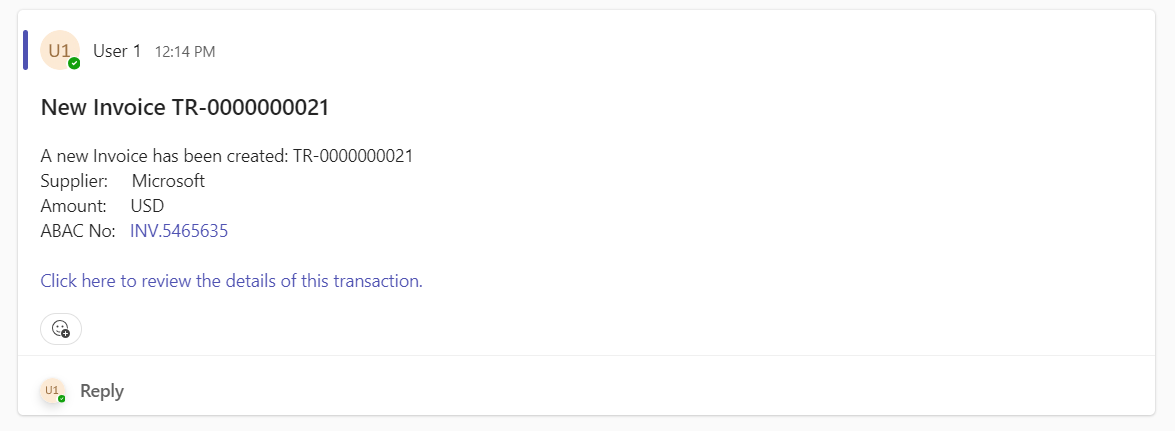
Task: Click the TR-0000000021 number in the message body
Action: click(x=353, y=156)
